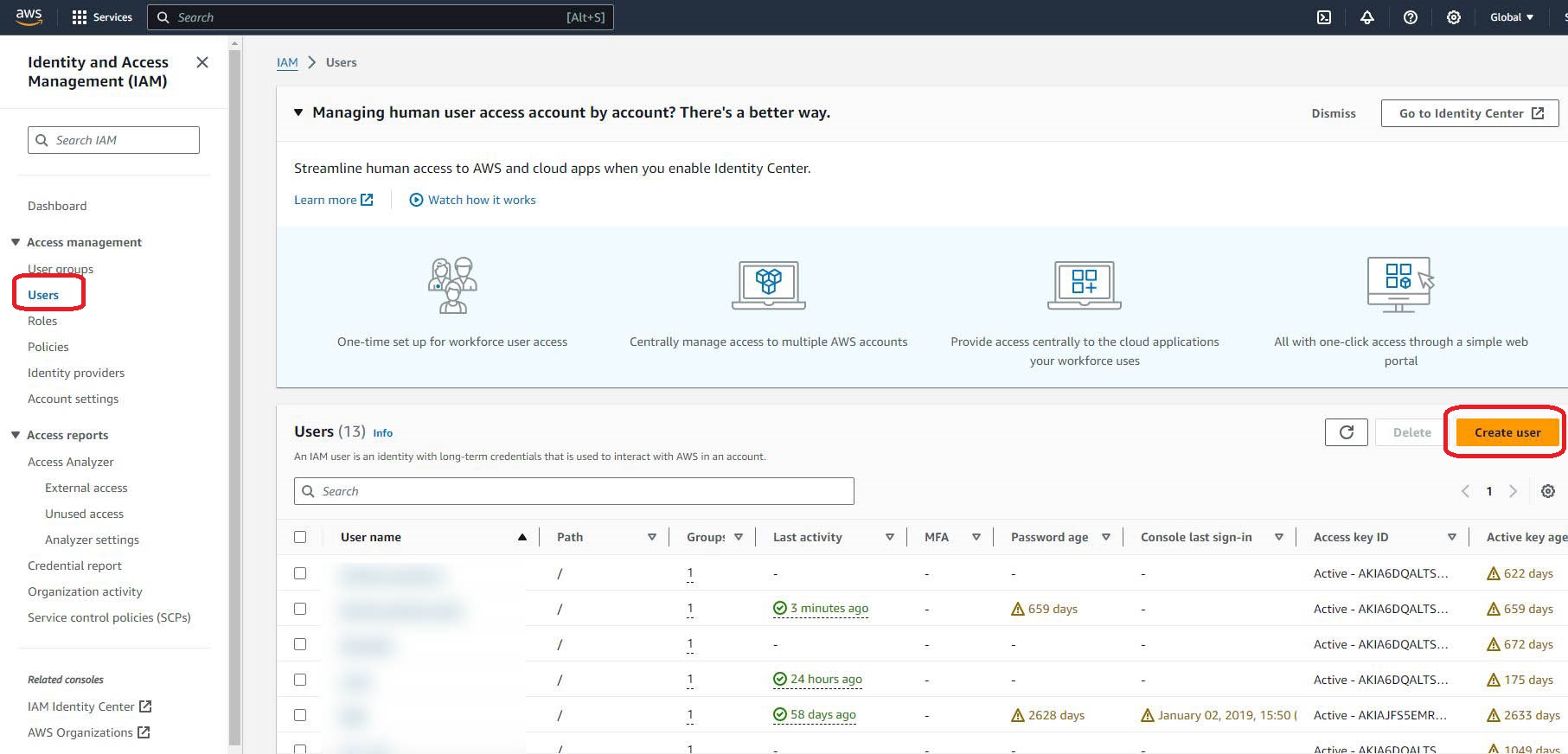Sort the Console last sign-in column
Screen dimensions: 1568x754
1279,537
